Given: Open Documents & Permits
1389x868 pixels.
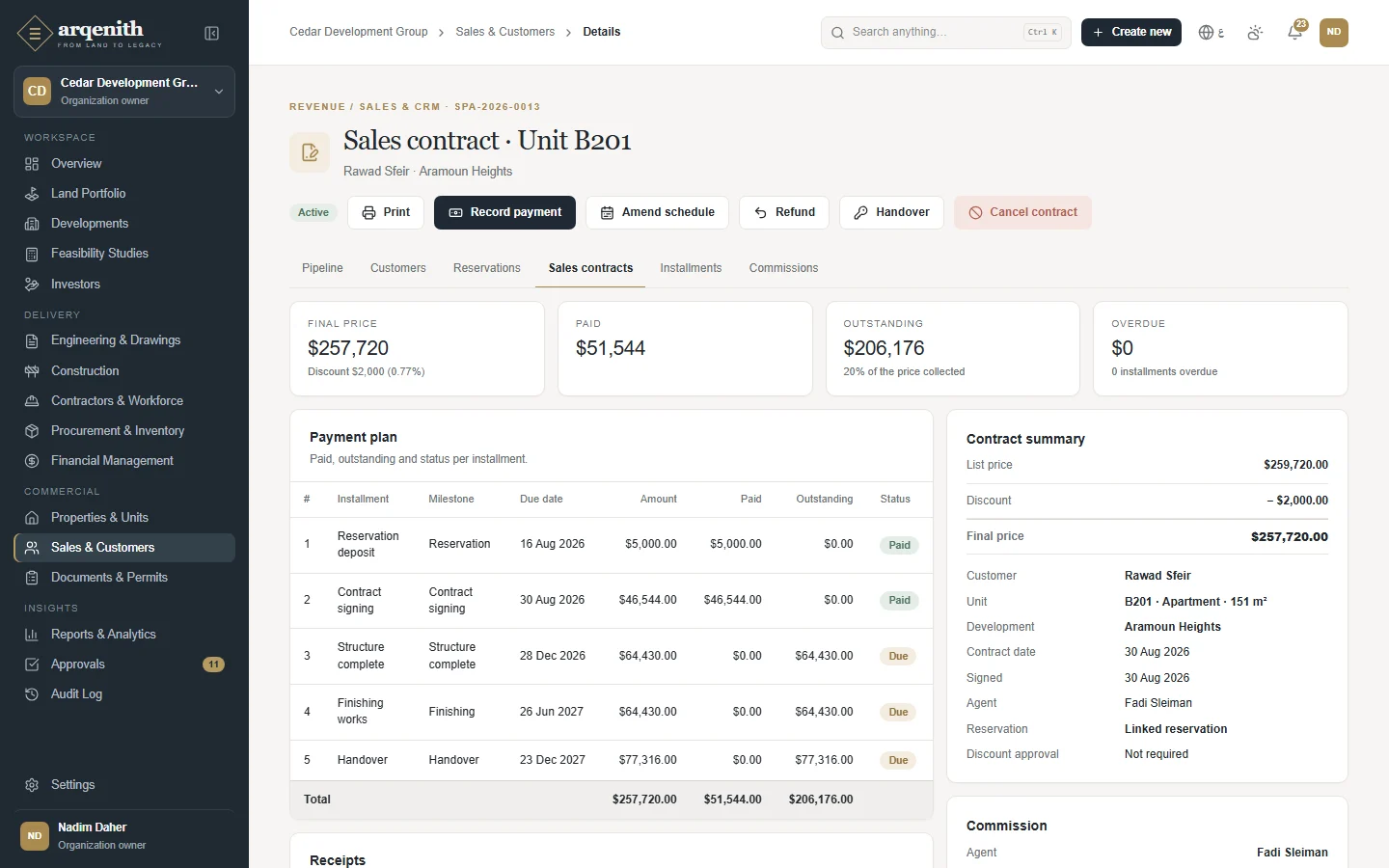Looking at the screenshot, I should point(124,578).
